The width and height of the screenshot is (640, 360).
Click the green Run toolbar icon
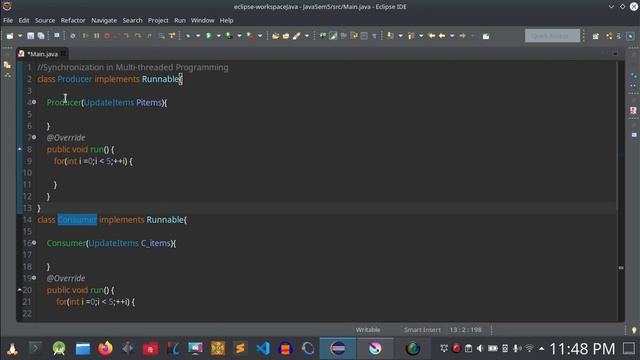(209, 36)
